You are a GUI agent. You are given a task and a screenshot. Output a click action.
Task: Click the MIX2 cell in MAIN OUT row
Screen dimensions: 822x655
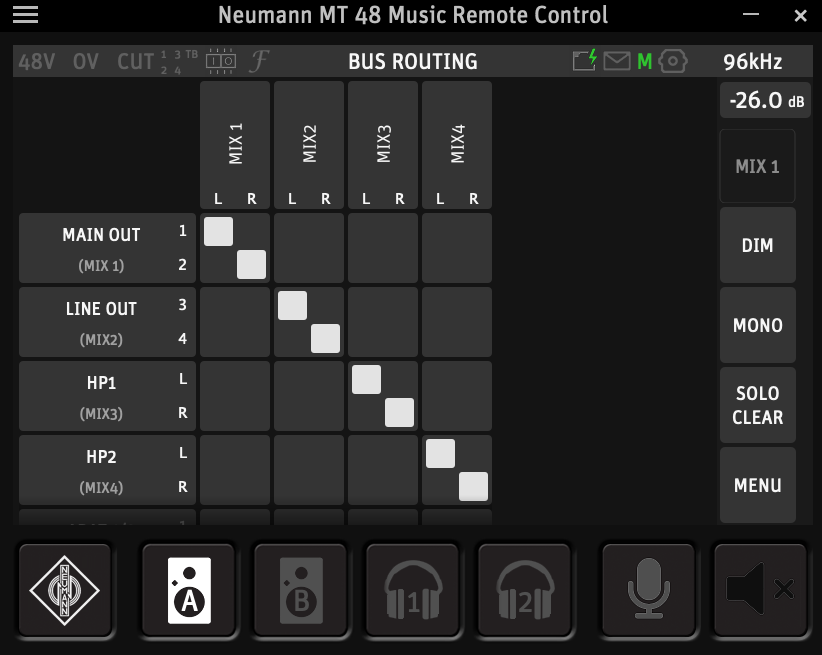[x=309, y=248]
